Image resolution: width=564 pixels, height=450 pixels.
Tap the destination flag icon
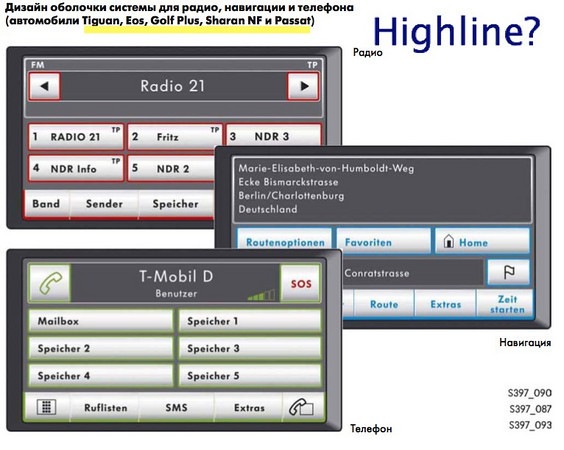(509, 272)
